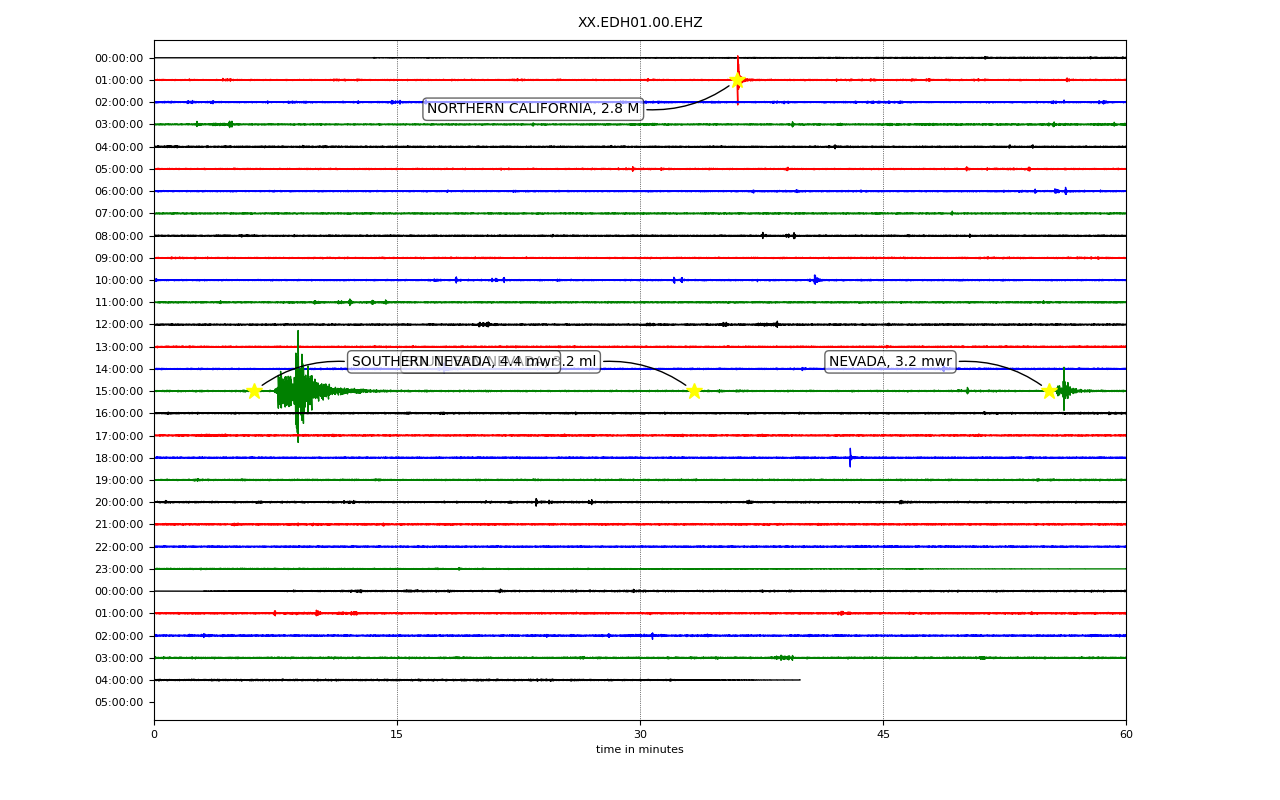Viewport: 1280px width, 800px height.
Task: Click the 45 tick label on x-axis
Action: [883, 735]
